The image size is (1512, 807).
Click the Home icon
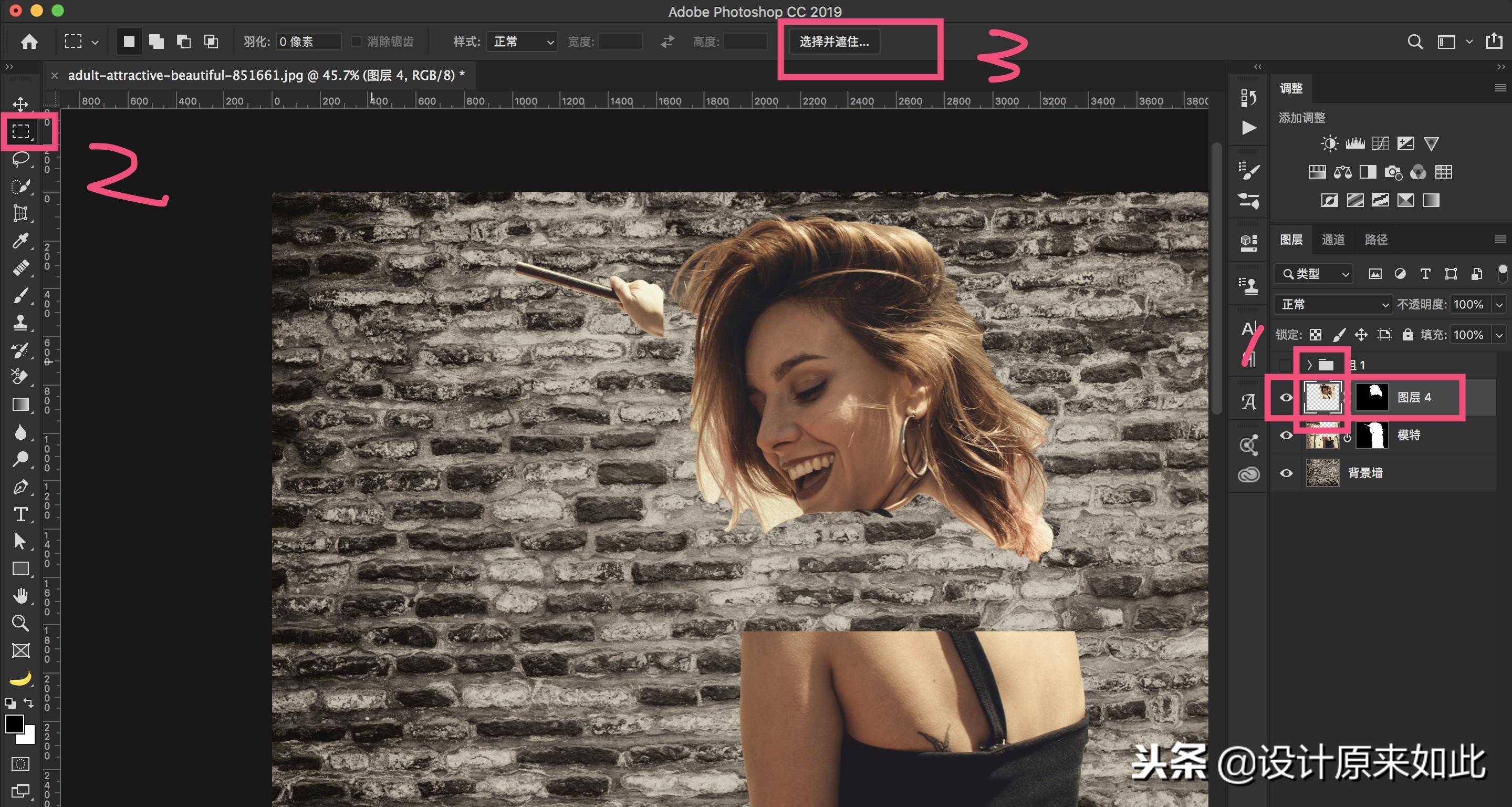[x=29, y=42]
